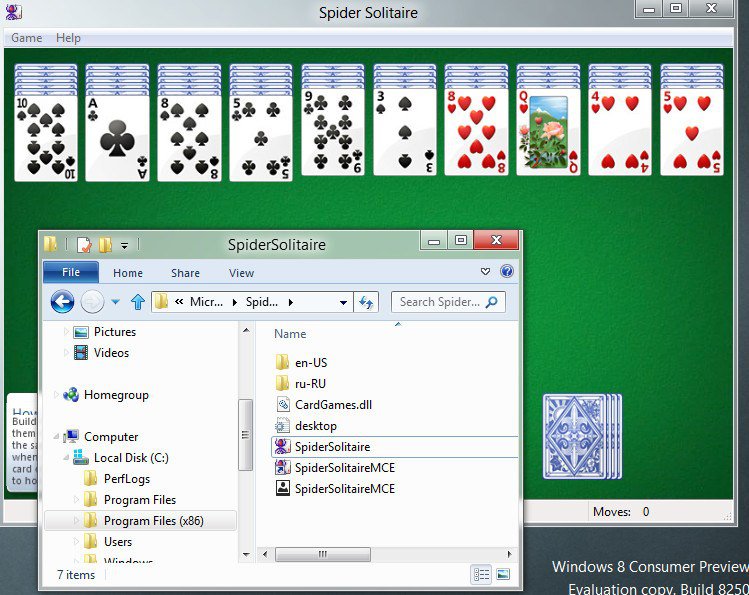Screen dimensions: 749x595
Task: Click the New folder quick access icon
Action: 106,245
